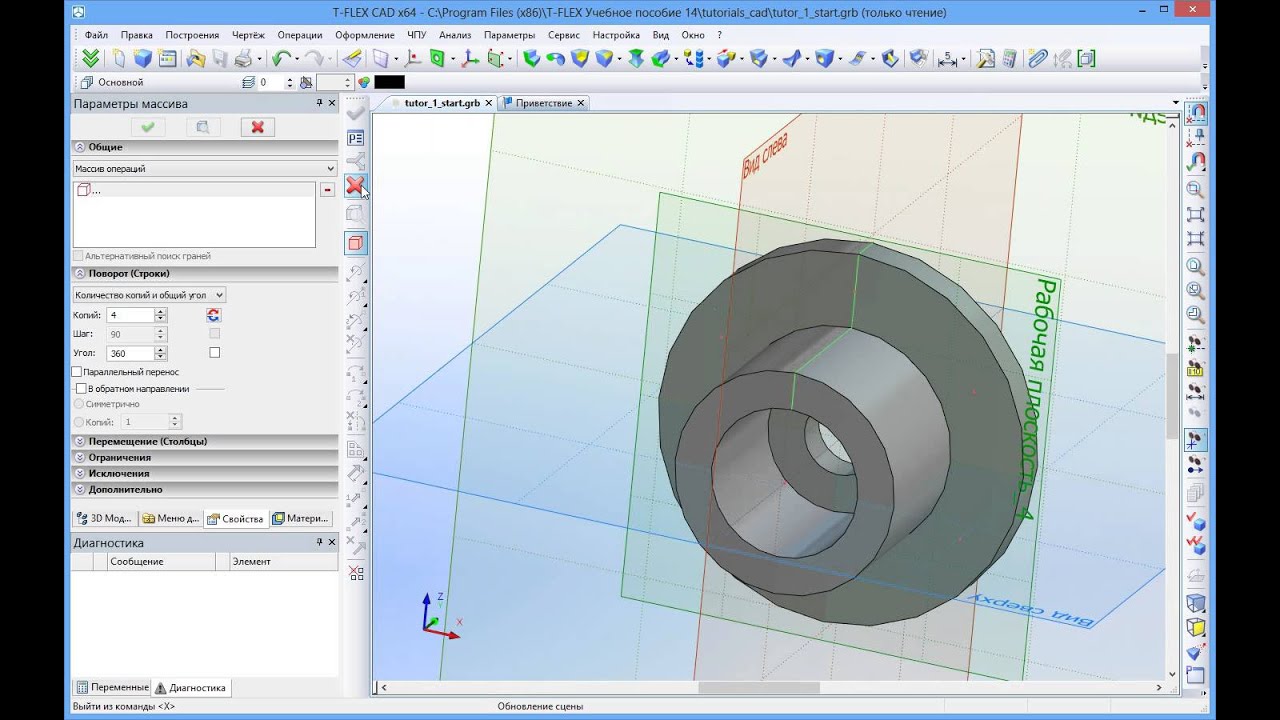The image size is (1280, 720).
Task: Toggle the checkbox next to Шаг field
Action: 214,334
